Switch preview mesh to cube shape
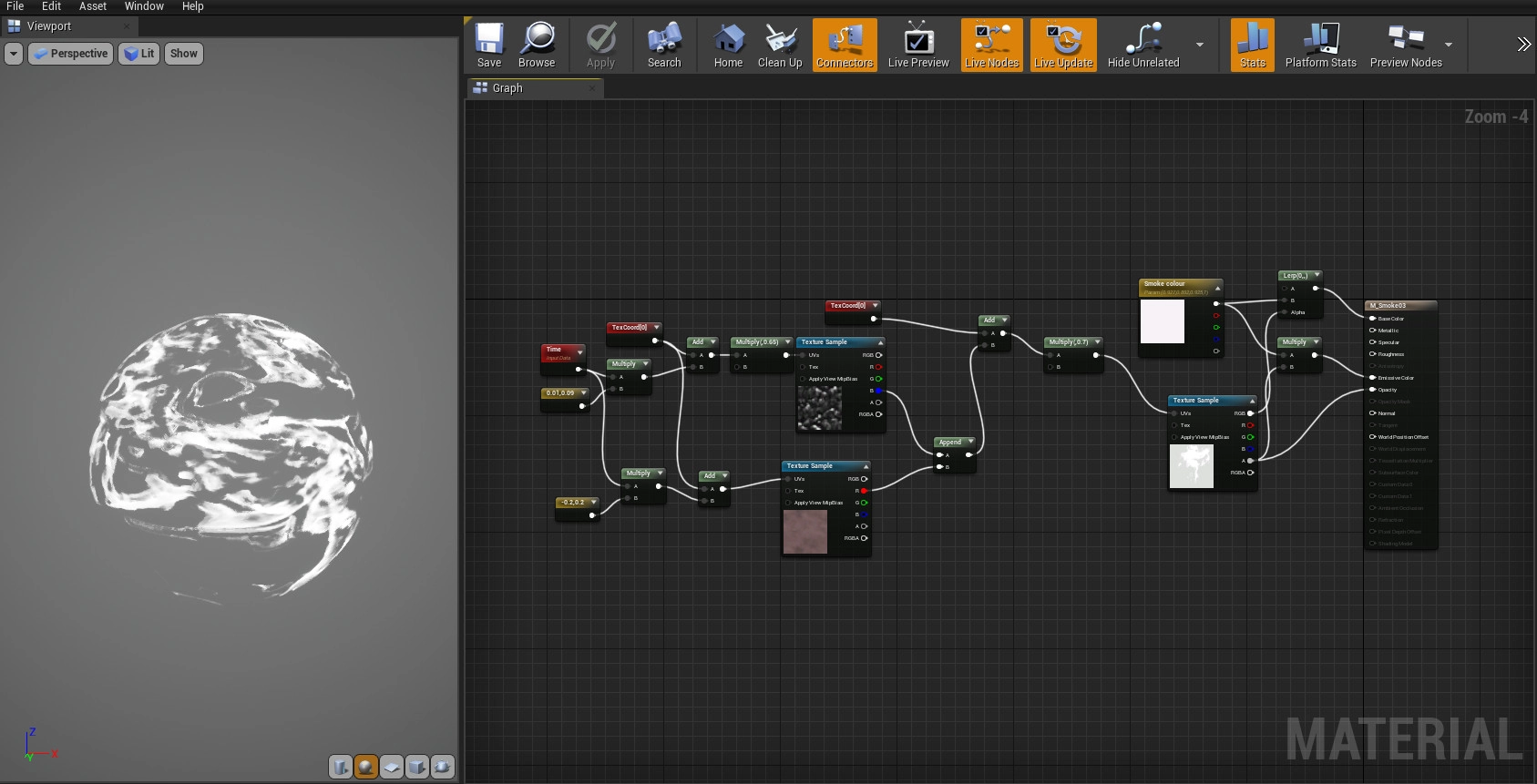This screenshot has width=1537, height=784. (417, 767)
